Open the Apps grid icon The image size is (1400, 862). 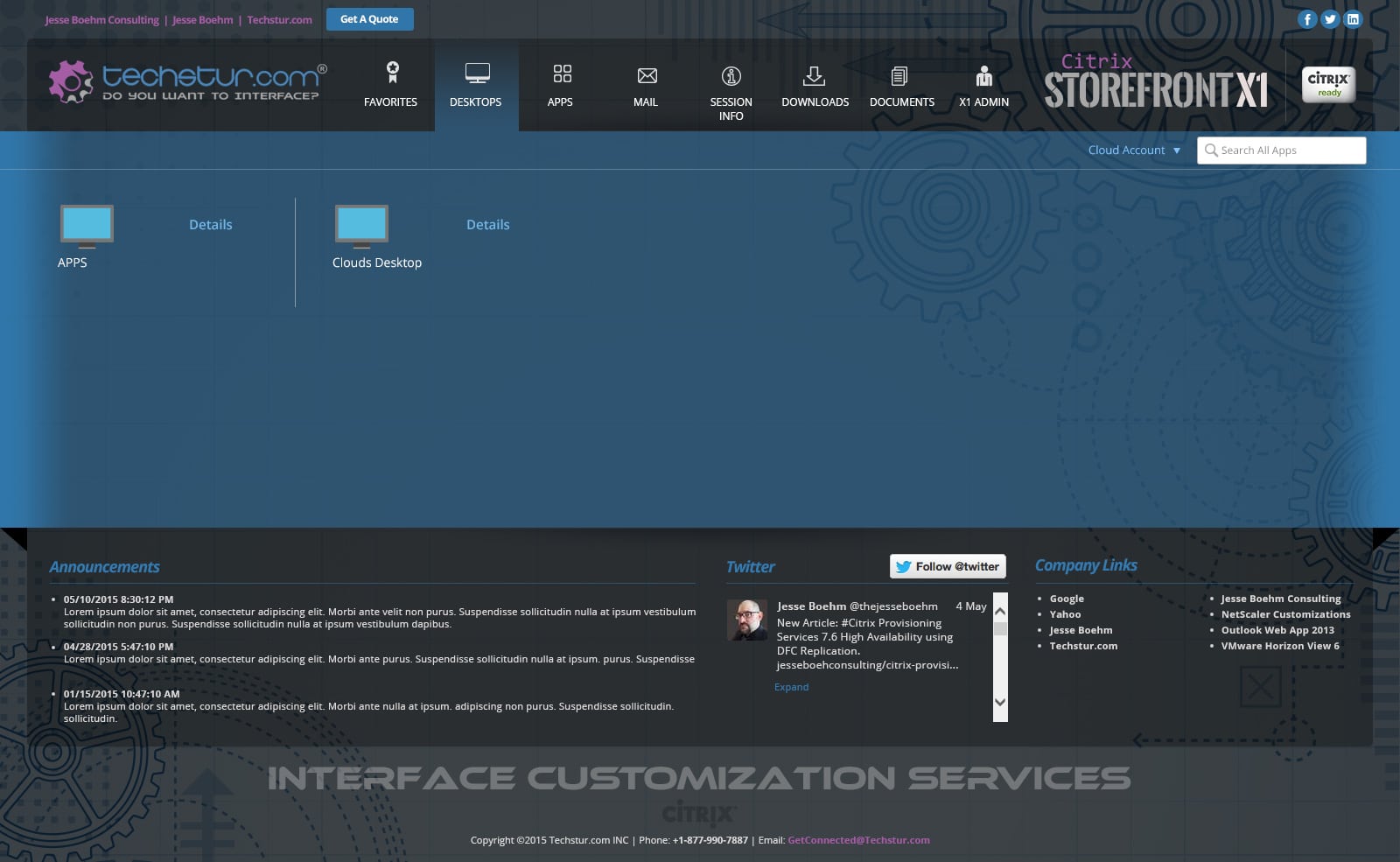point(562,74)
